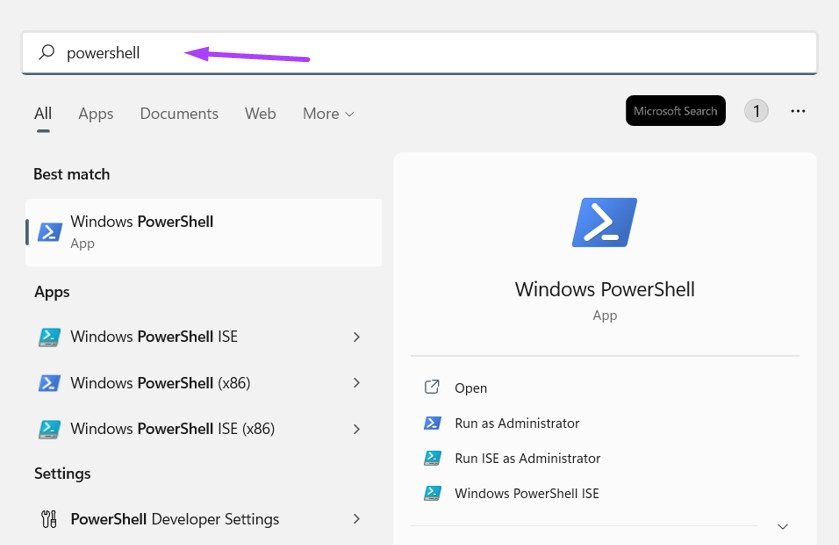
Task: Open the Windows PowerShell best match result
Action: [204, 232]
